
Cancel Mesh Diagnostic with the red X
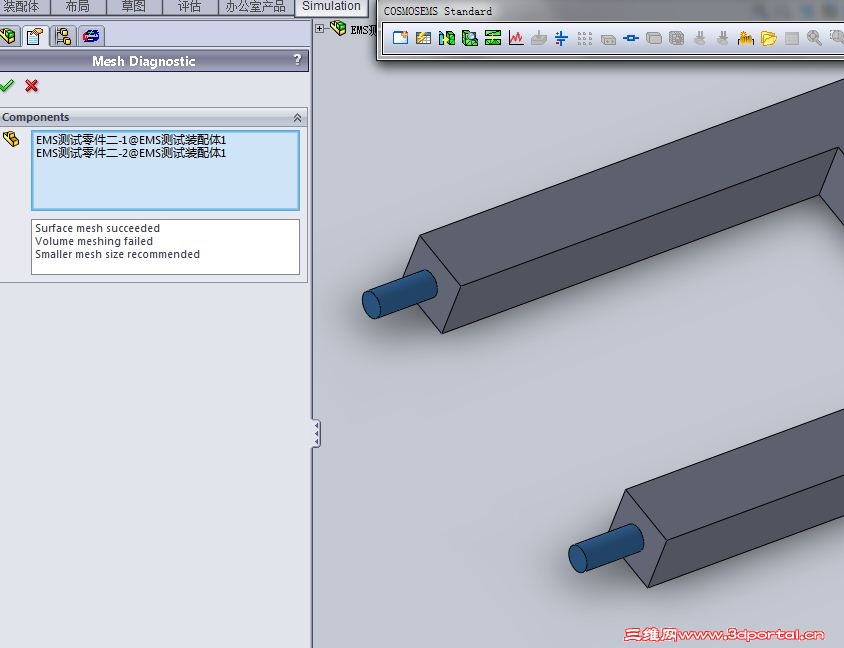click(x=32, y=86)
